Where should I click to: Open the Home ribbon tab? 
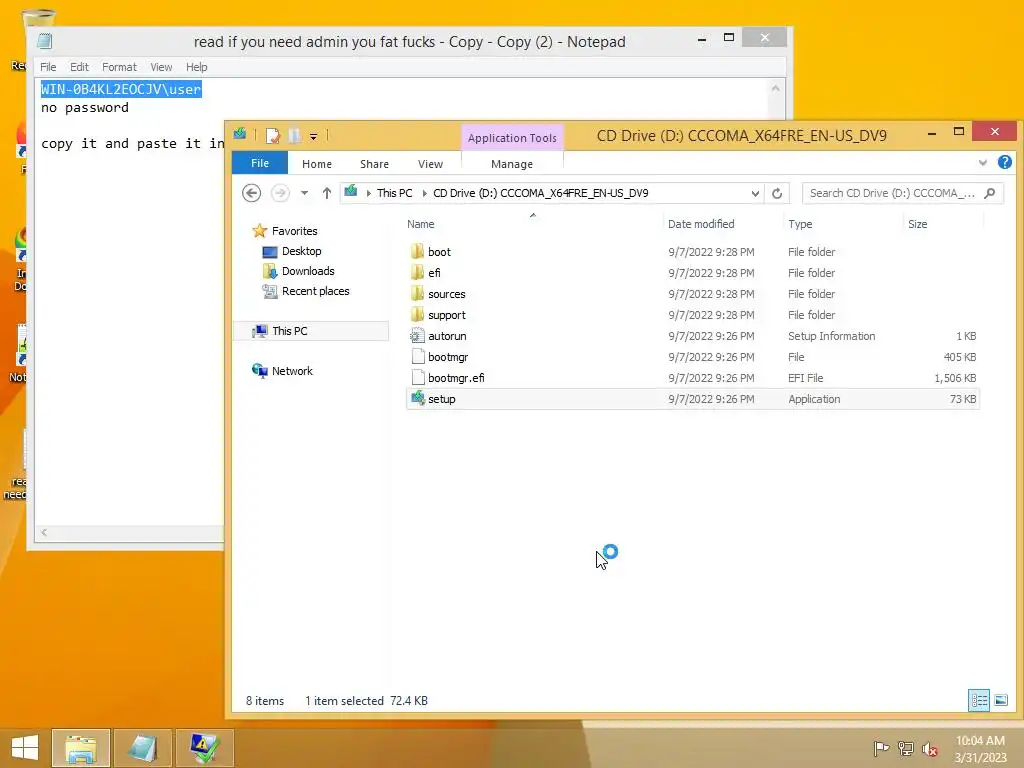click(x=317, y=164)
